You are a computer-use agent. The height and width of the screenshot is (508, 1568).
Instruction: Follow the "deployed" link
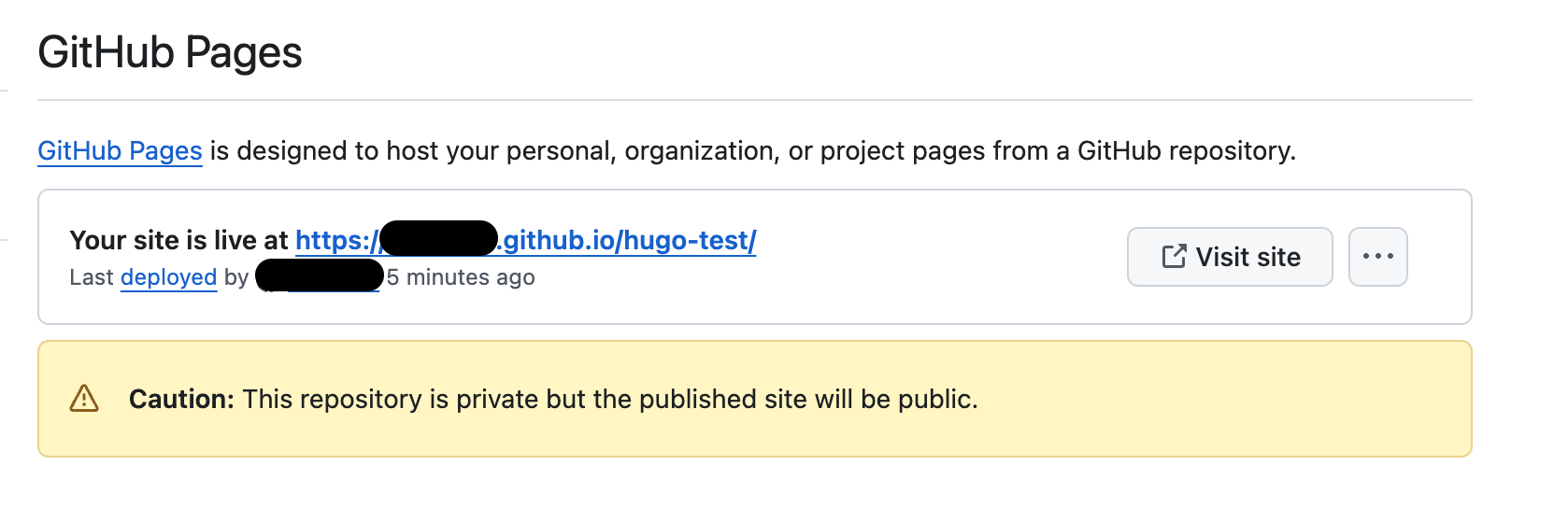coord(168,277)
